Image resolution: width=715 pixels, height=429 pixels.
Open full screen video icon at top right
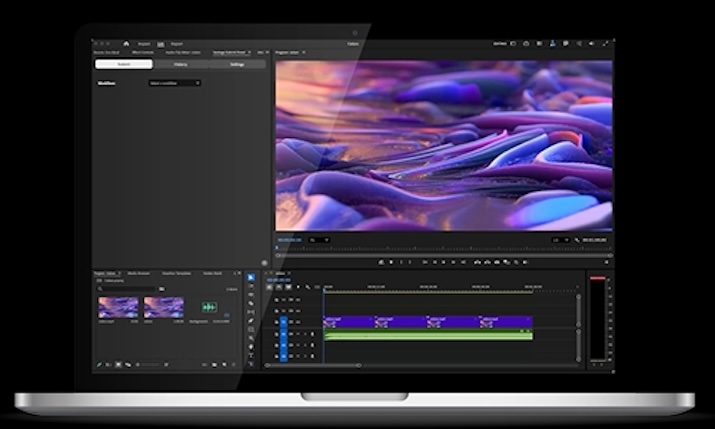click(x=606, y=44)
